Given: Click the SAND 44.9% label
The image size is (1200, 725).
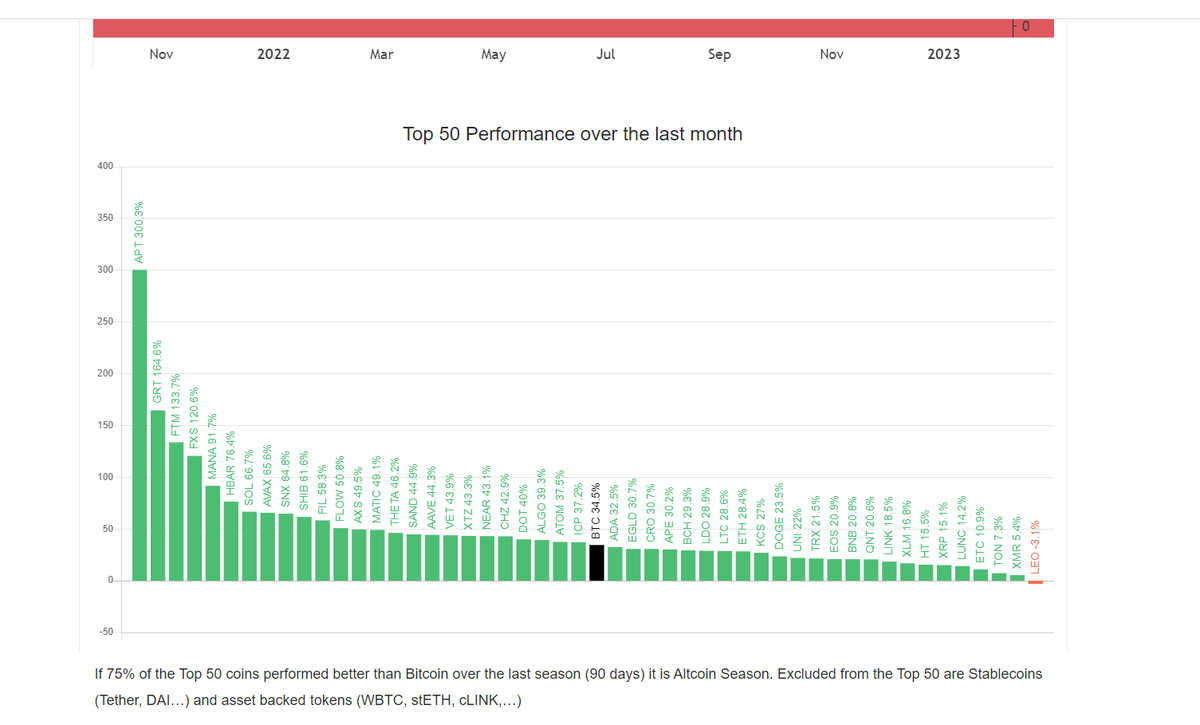Looking at the screenshot, I should tap(413, 496).
